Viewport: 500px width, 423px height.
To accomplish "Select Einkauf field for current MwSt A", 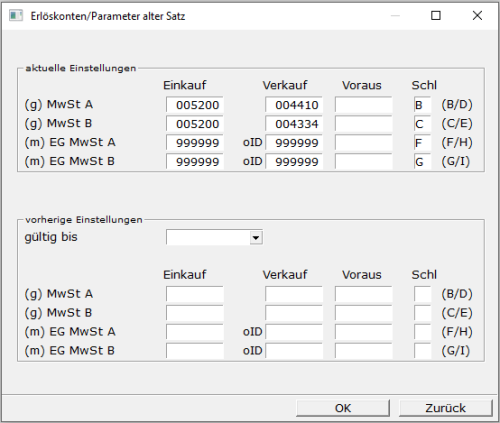I will point(195,105).
